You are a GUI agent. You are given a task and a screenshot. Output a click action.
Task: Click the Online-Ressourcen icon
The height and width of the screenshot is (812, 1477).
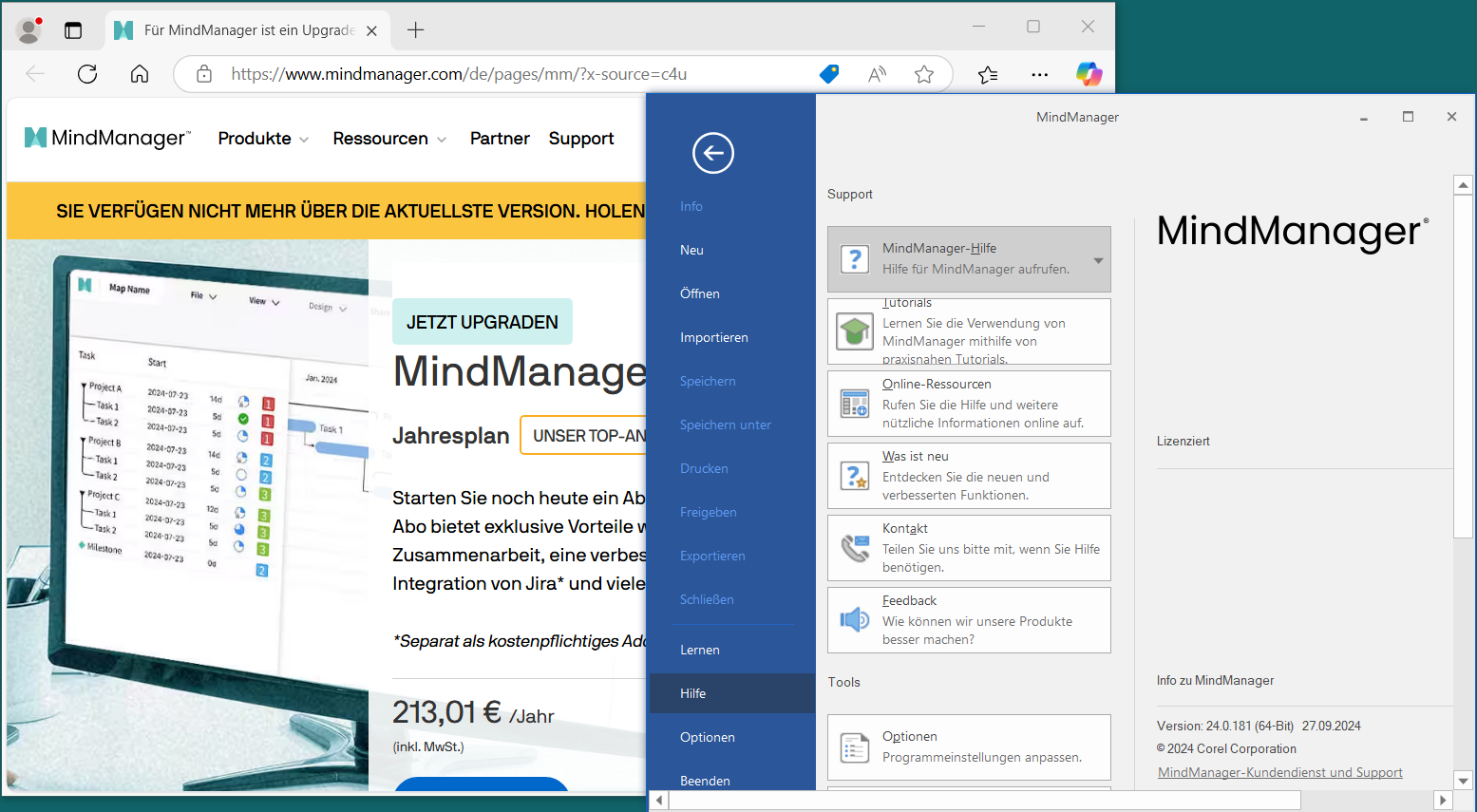855,404
